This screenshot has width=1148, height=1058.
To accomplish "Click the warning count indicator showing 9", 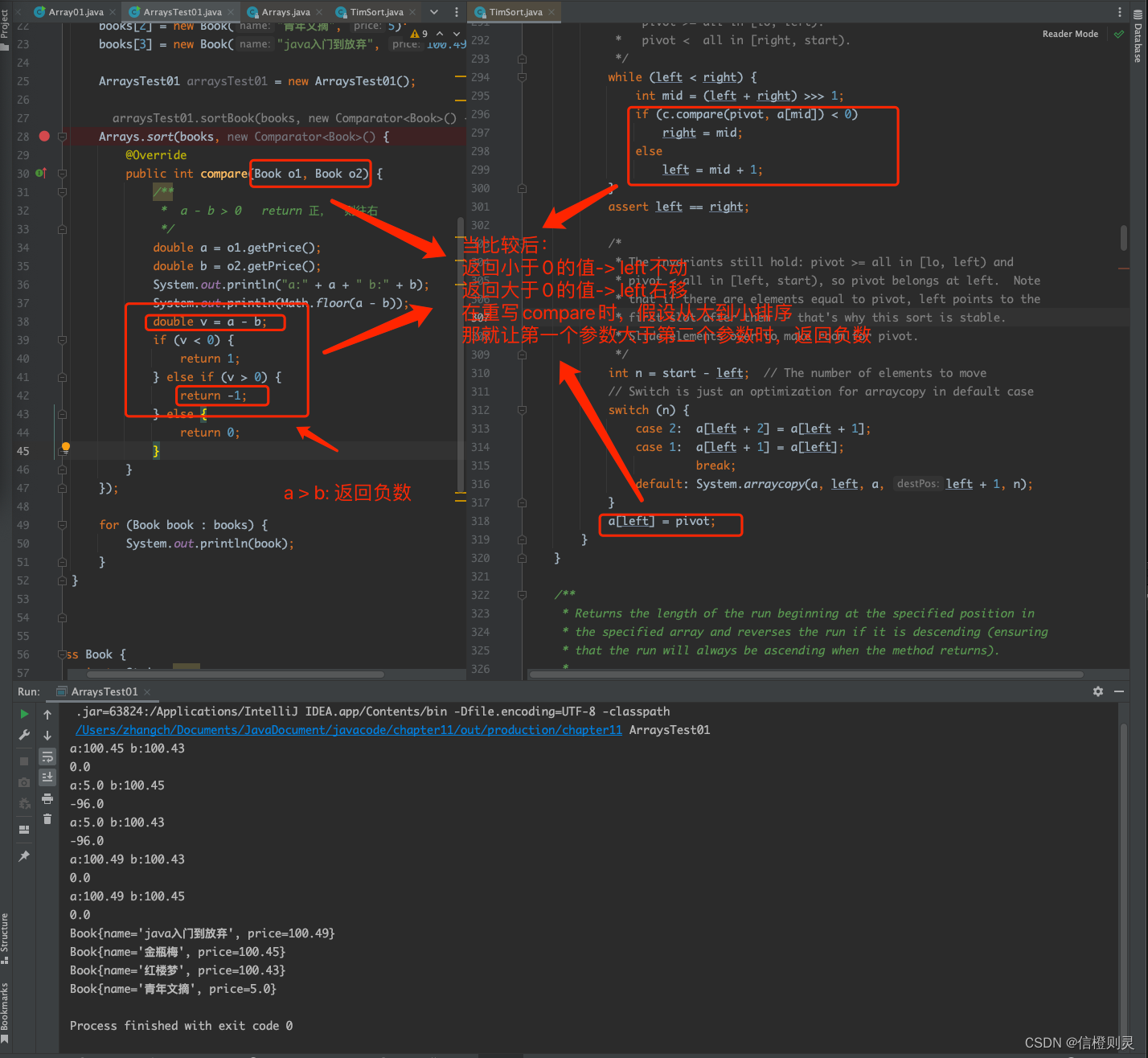I will pos(419,34).
